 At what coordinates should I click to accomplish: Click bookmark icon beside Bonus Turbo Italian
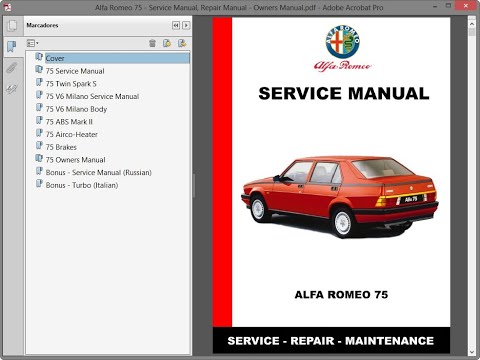point(39,183)
